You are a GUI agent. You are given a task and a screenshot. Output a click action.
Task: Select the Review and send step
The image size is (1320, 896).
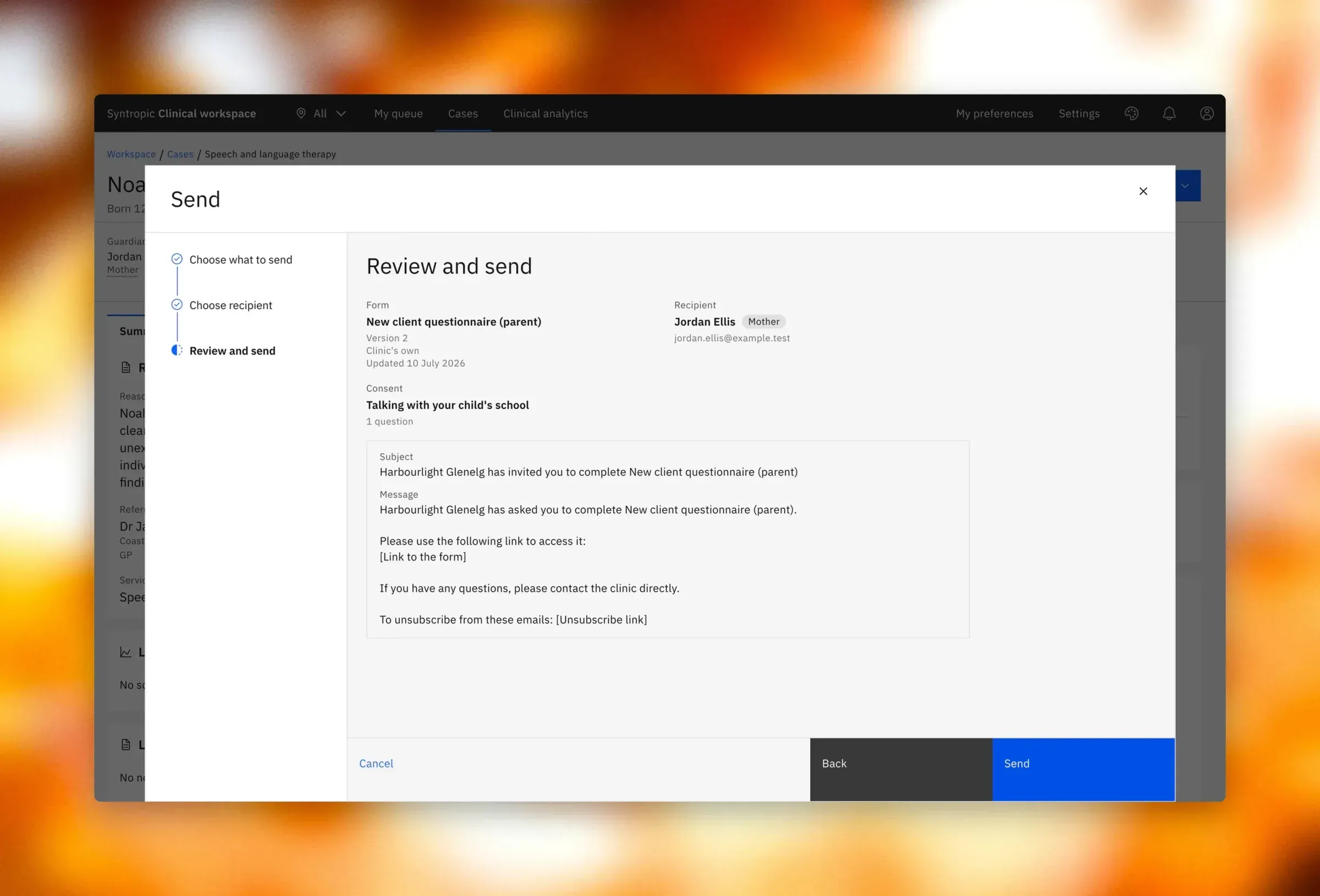[232, 350]
